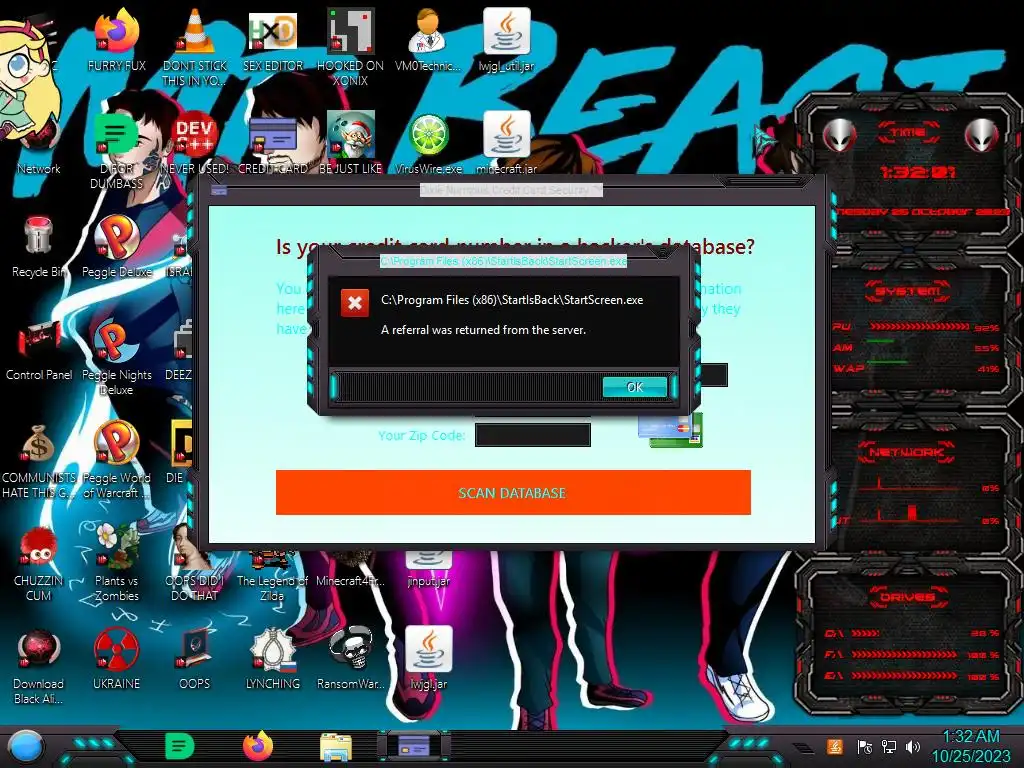The width and height of the screenshot is (1024, 768).
Task: Open the green chat app in taskbar
Action: [179, 746]
